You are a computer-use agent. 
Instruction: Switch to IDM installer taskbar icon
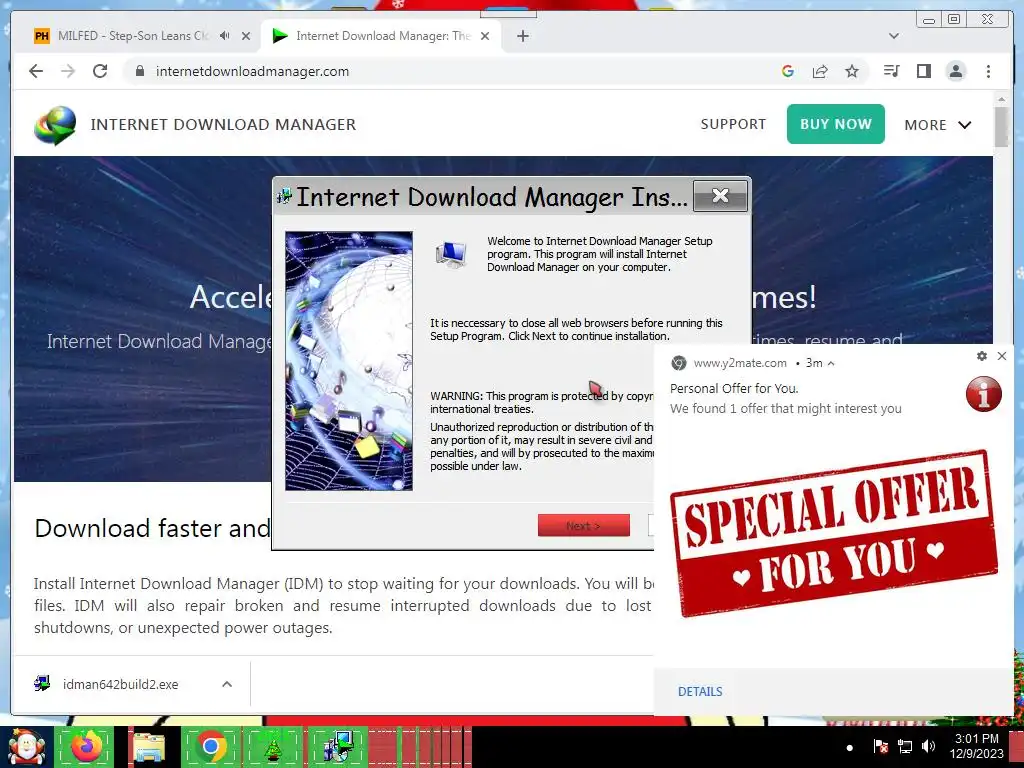[x=337, y=746]
